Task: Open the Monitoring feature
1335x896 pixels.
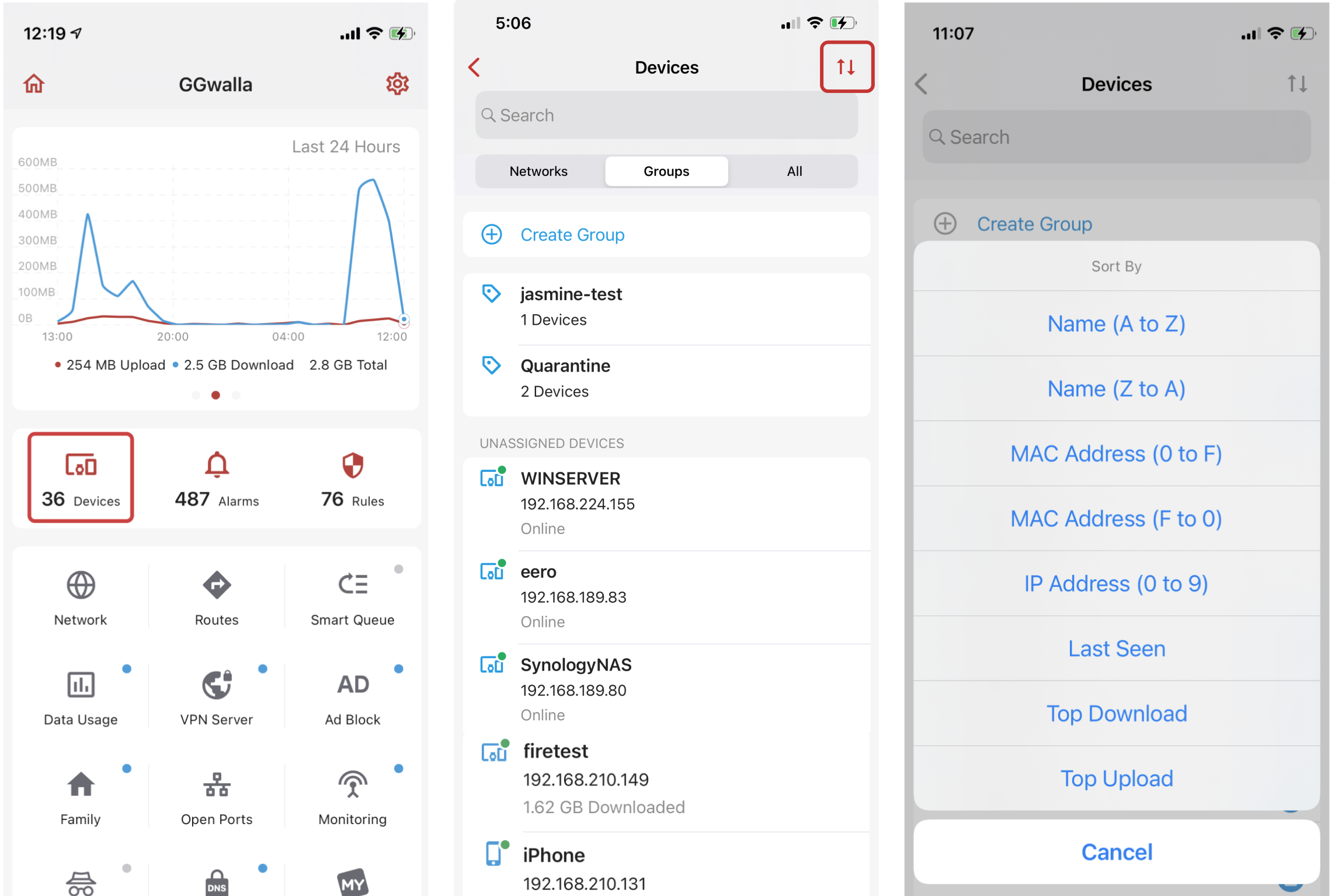Action: 353,798
